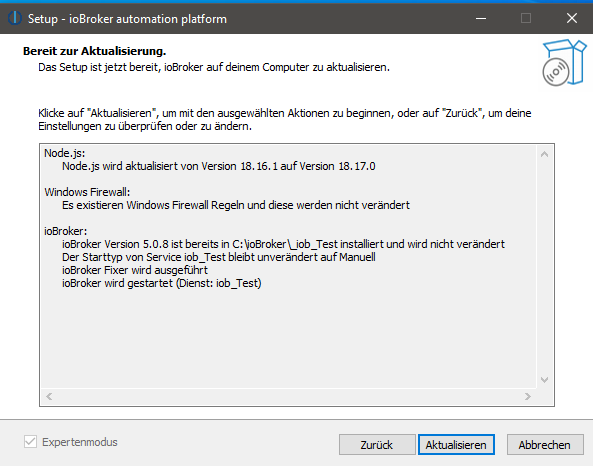Go back with the Zurück button
593x466 pixels.
click(377, 445)
